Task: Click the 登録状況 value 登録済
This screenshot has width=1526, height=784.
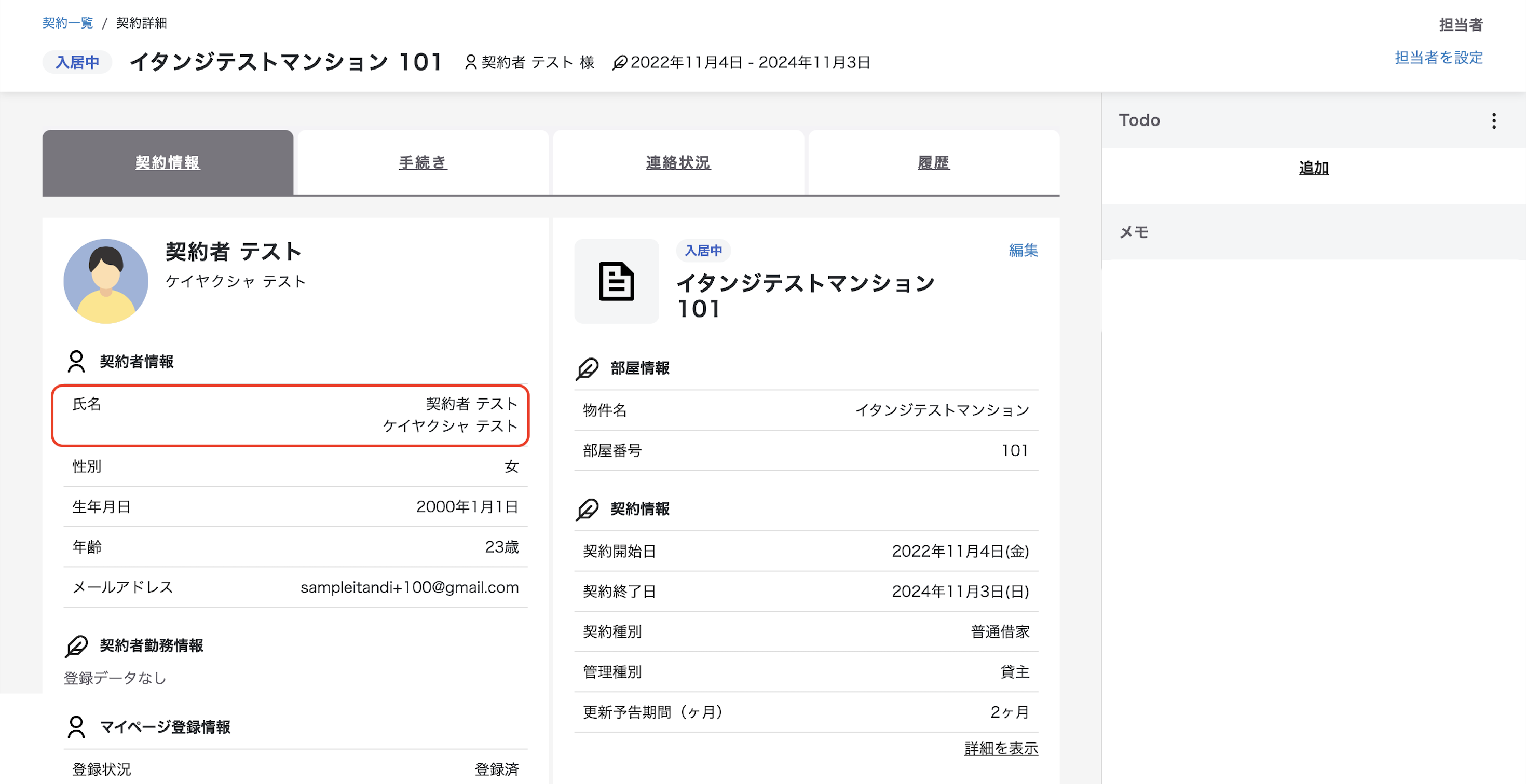Action: tap(496, 770)
